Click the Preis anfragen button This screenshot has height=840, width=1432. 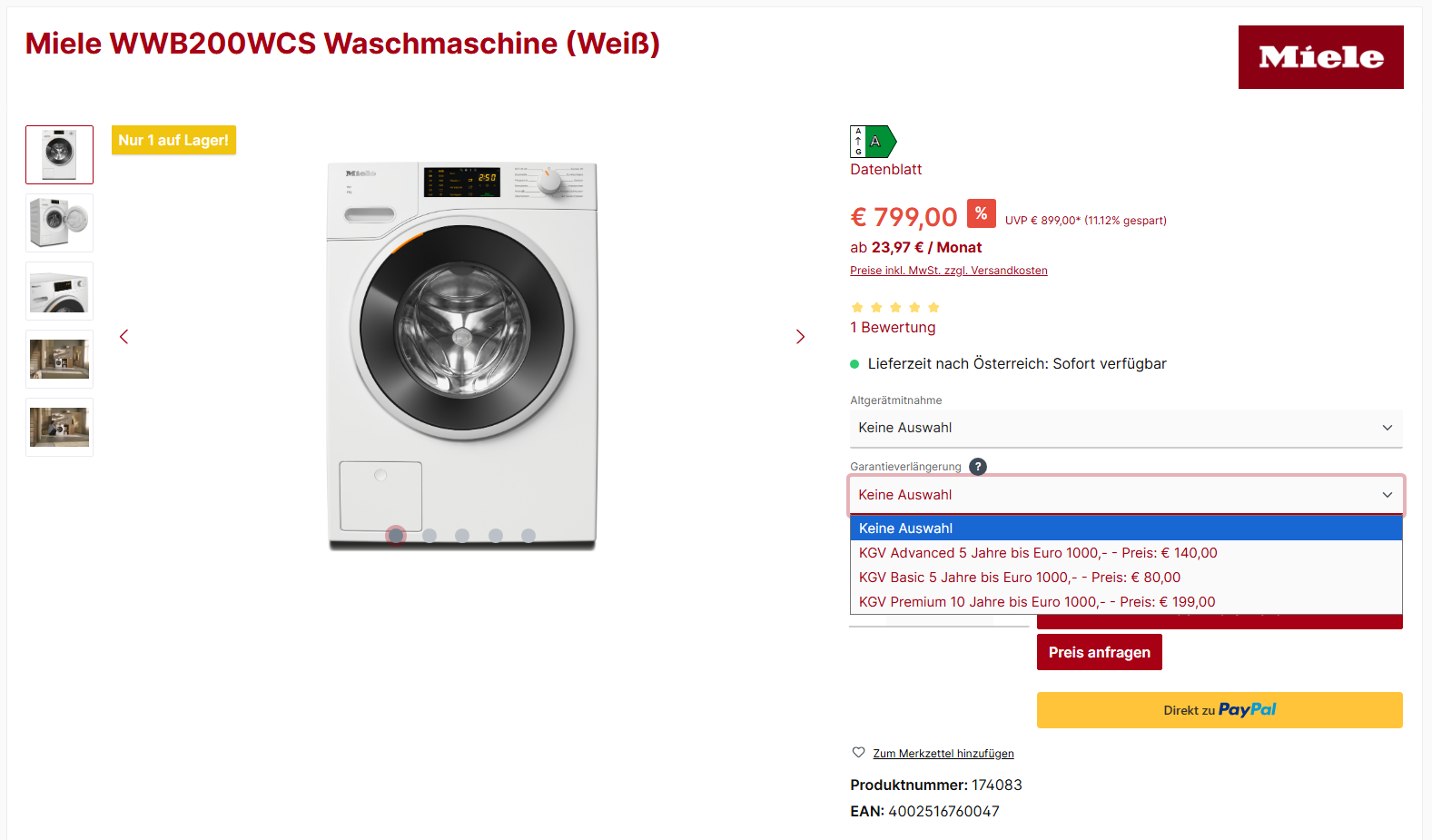coord(1100,652)
